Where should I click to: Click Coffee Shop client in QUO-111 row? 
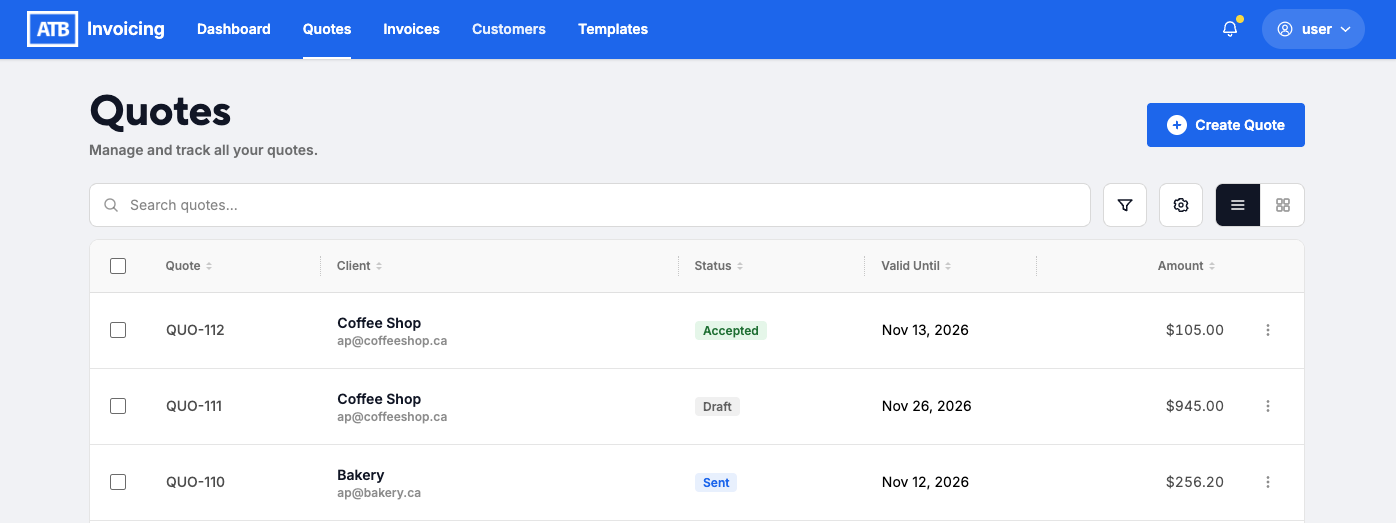click(379, 399)
